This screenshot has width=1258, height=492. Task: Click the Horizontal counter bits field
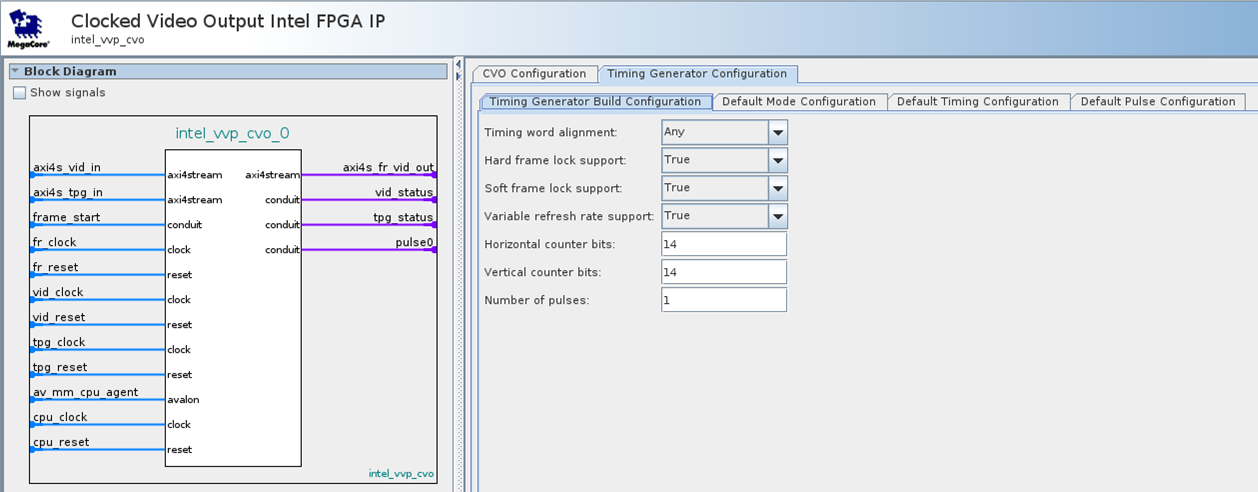point(723,244)
